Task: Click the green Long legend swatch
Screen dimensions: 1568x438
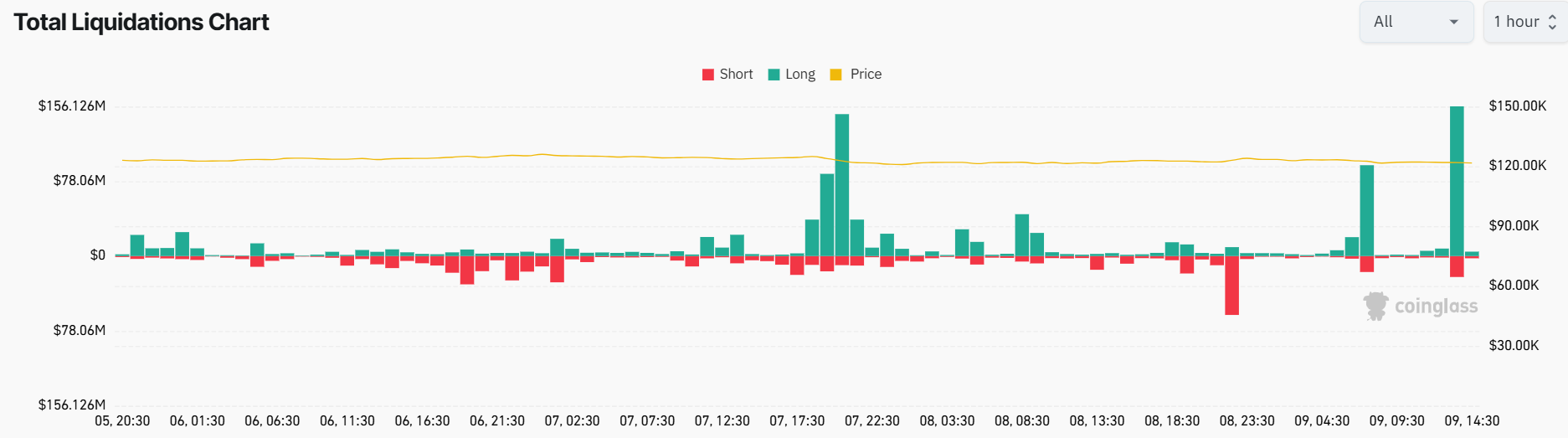Action: point(774,75)
